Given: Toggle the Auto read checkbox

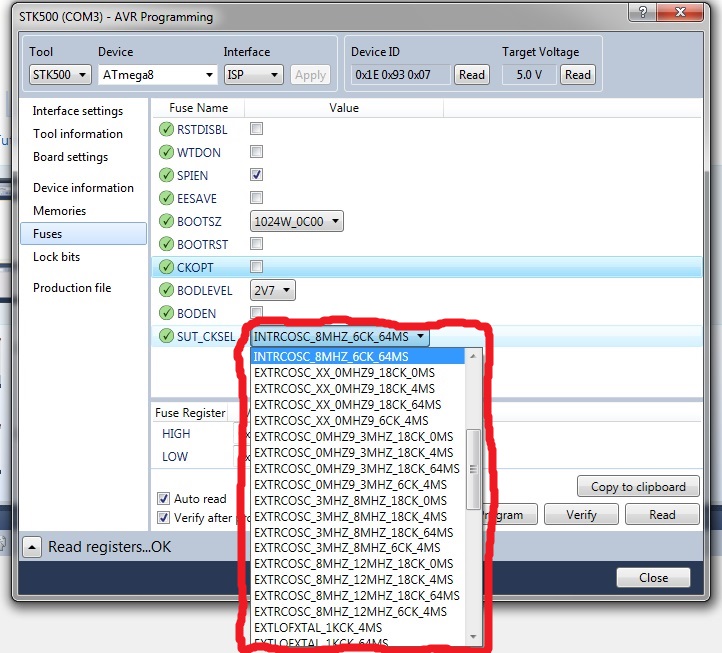Looking at the screenshot, I should click(x=164, y=498).
